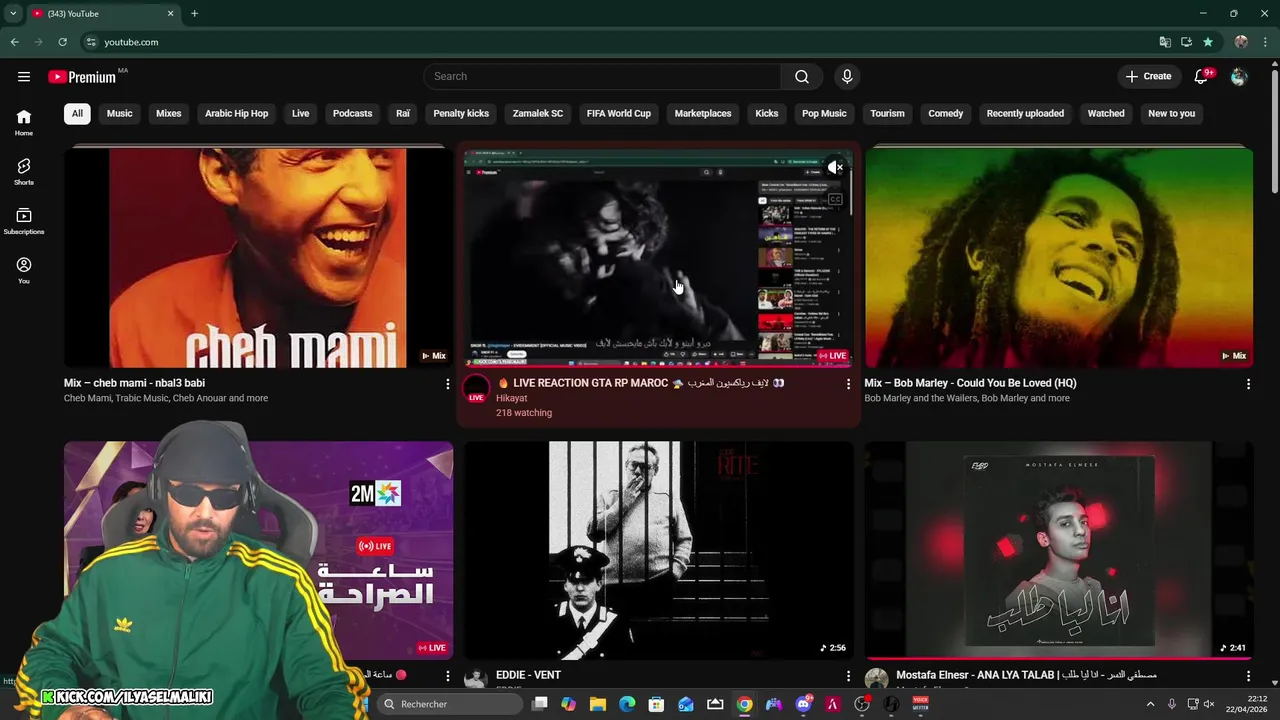Show hidden system tray icons
This screenshot has height=720, width=1280.
[x=1150, y=704]
